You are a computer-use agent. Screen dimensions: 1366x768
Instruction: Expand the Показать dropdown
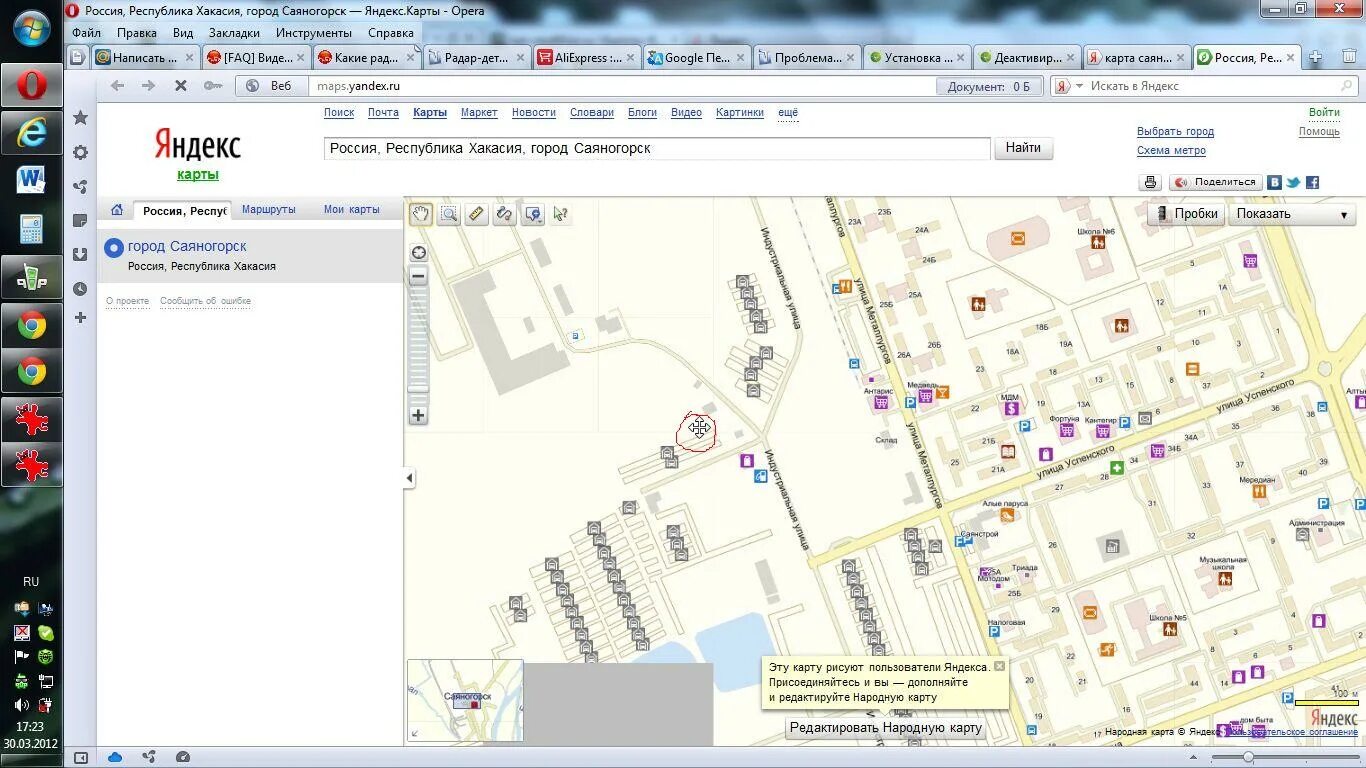tap(1291, 214)
